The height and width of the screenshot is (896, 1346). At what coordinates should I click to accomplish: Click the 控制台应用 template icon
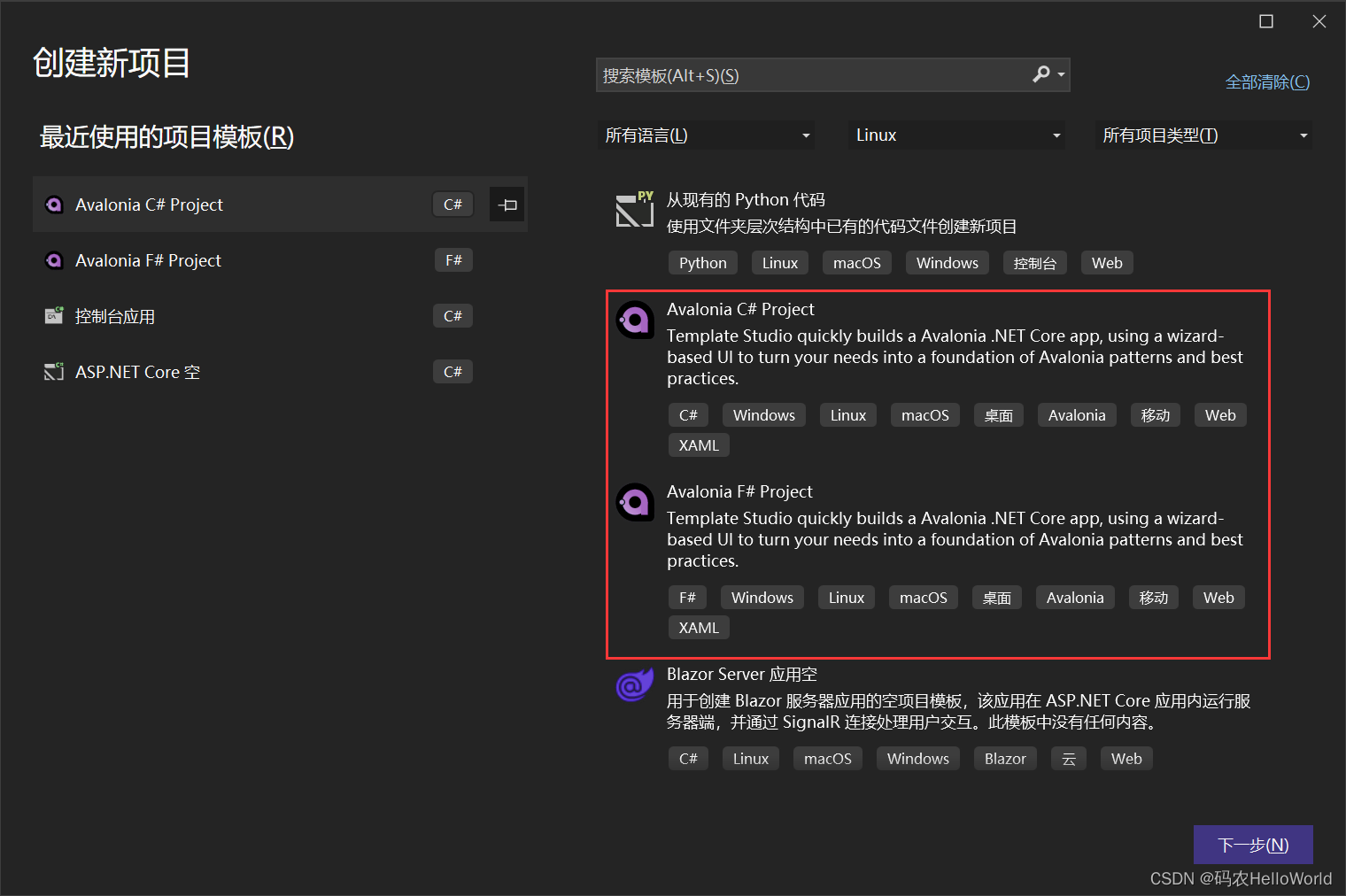click(54, 315)
